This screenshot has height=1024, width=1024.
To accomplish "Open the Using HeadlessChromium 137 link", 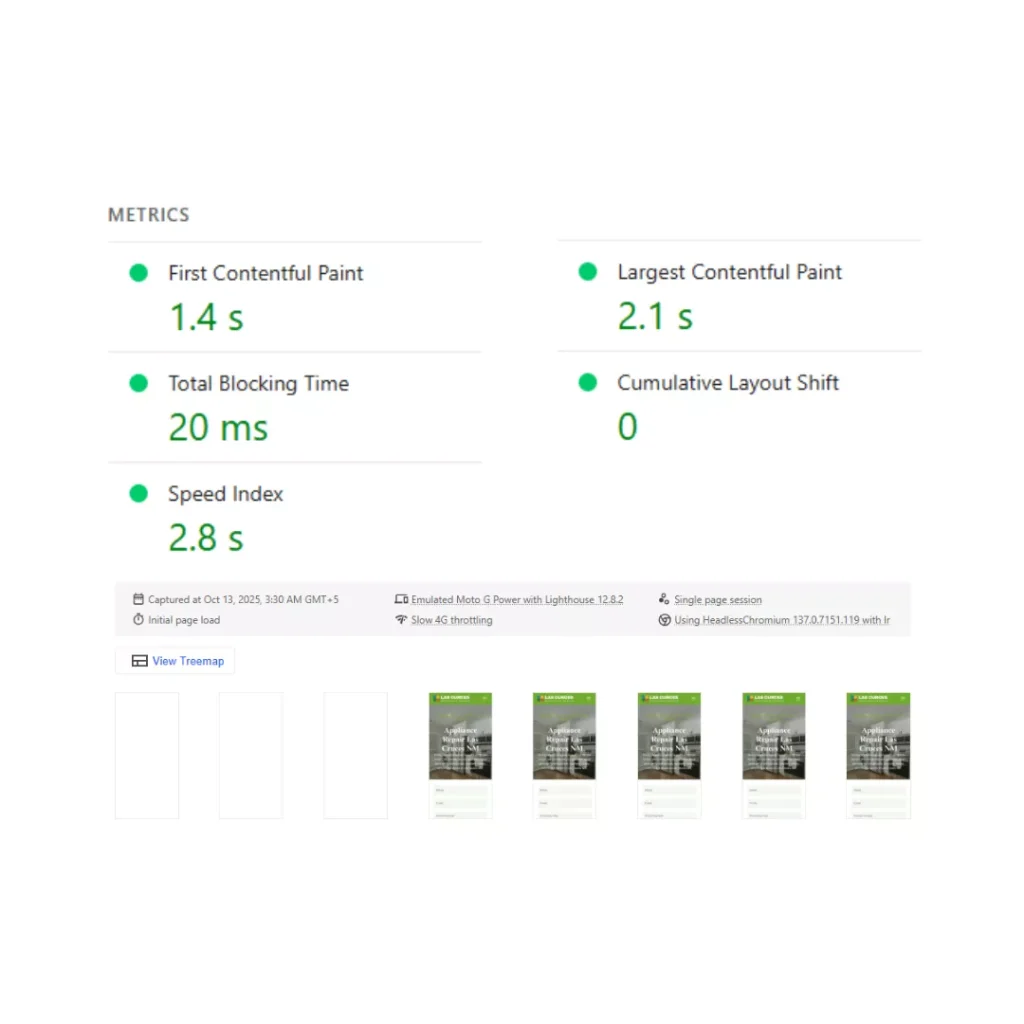I will [x=782, y=620].
